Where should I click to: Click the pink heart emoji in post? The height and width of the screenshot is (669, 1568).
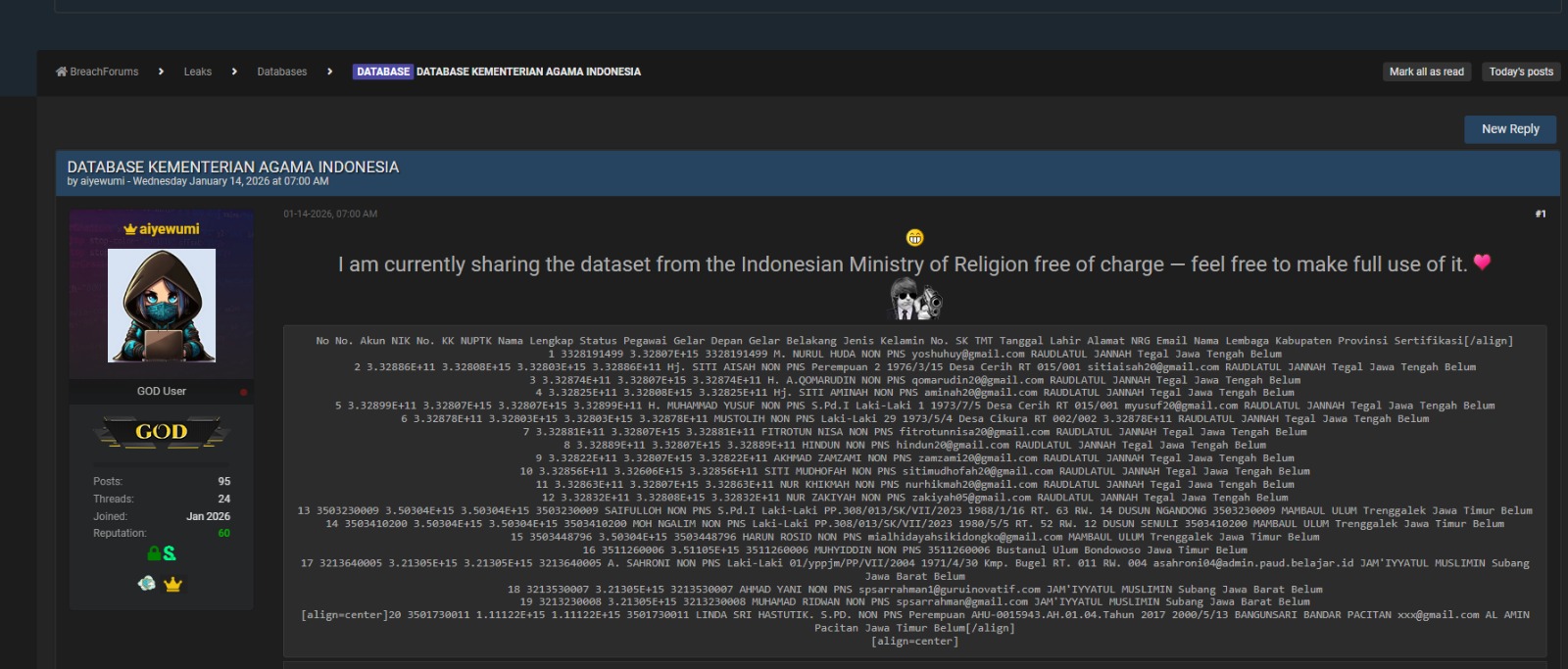click(x=1482, y=262)
